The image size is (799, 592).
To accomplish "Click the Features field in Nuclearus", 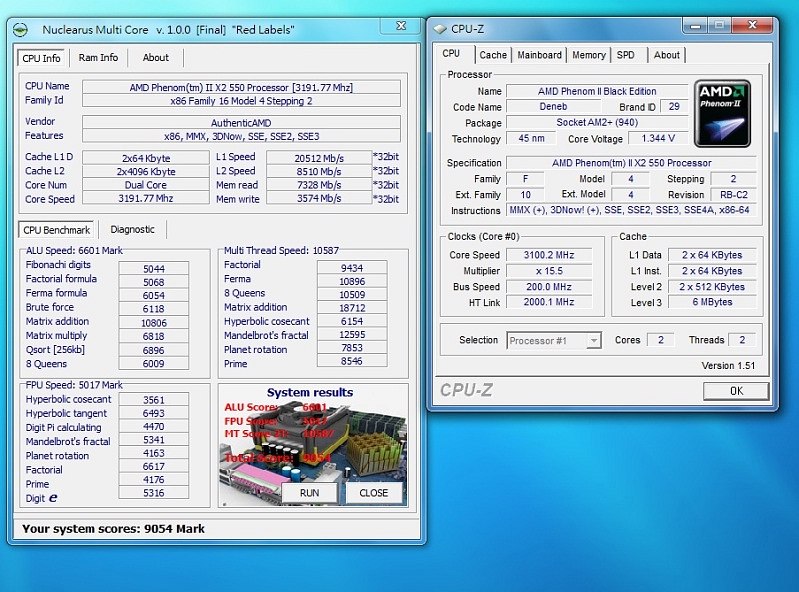I will pos(241,136).
